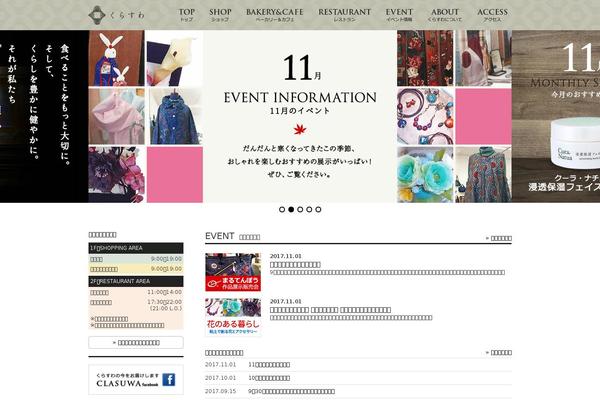600x400 pixels.
Task: Select the third carousel dot
Action: [300, 209]
